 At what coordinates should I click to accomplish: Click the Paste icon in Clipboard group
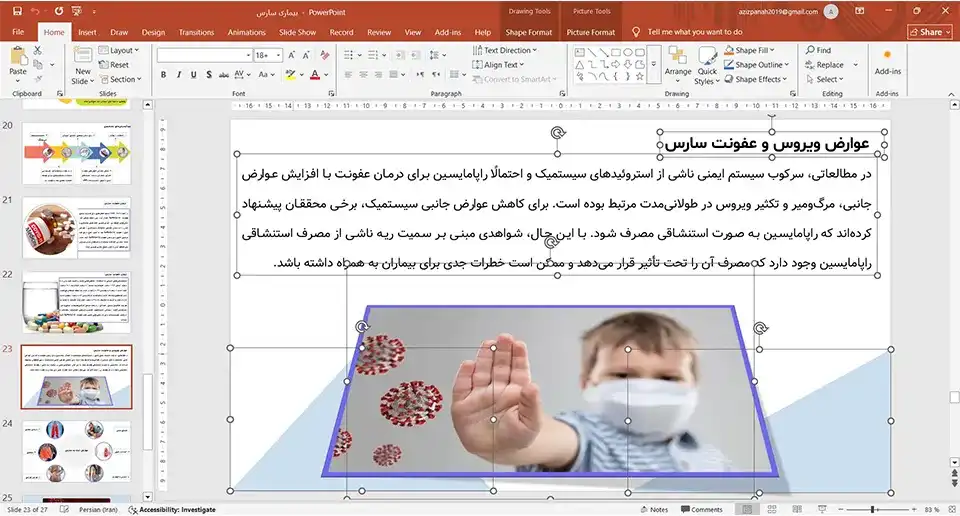(18, 57)
